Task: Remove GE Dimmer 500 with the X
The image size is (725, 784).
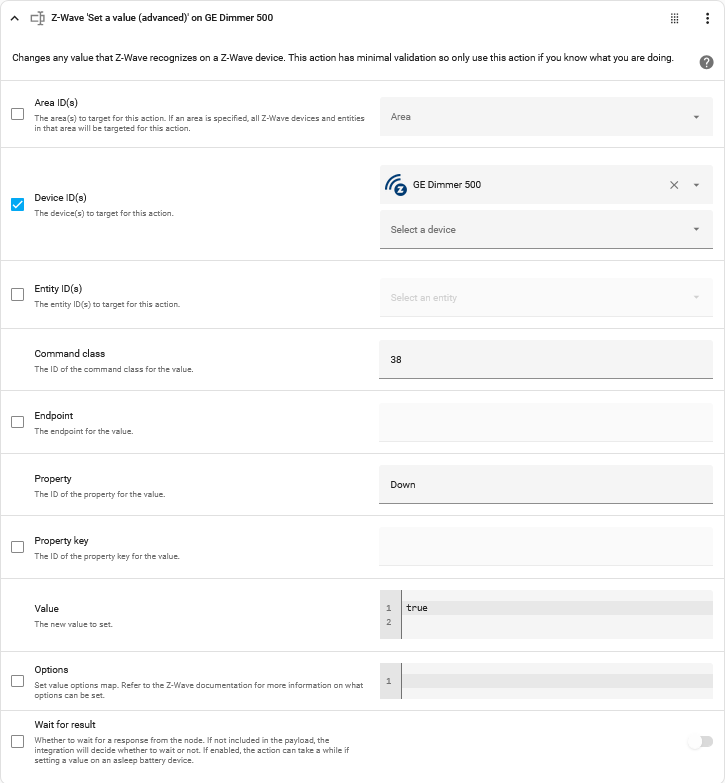Action: pos(674,185)
